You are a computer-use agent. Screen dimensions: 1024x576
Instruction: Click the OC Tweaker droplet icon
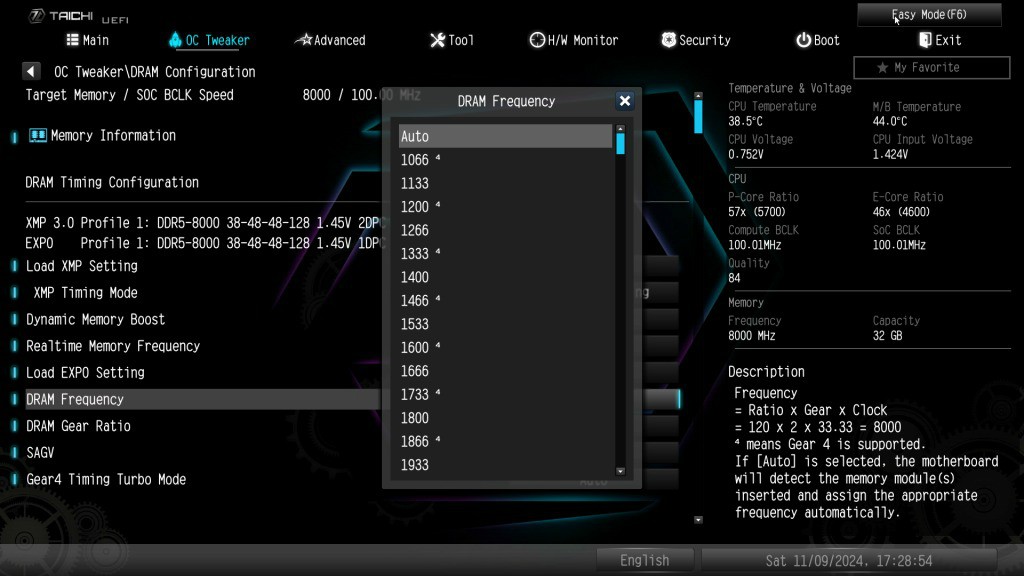point(175,40)
